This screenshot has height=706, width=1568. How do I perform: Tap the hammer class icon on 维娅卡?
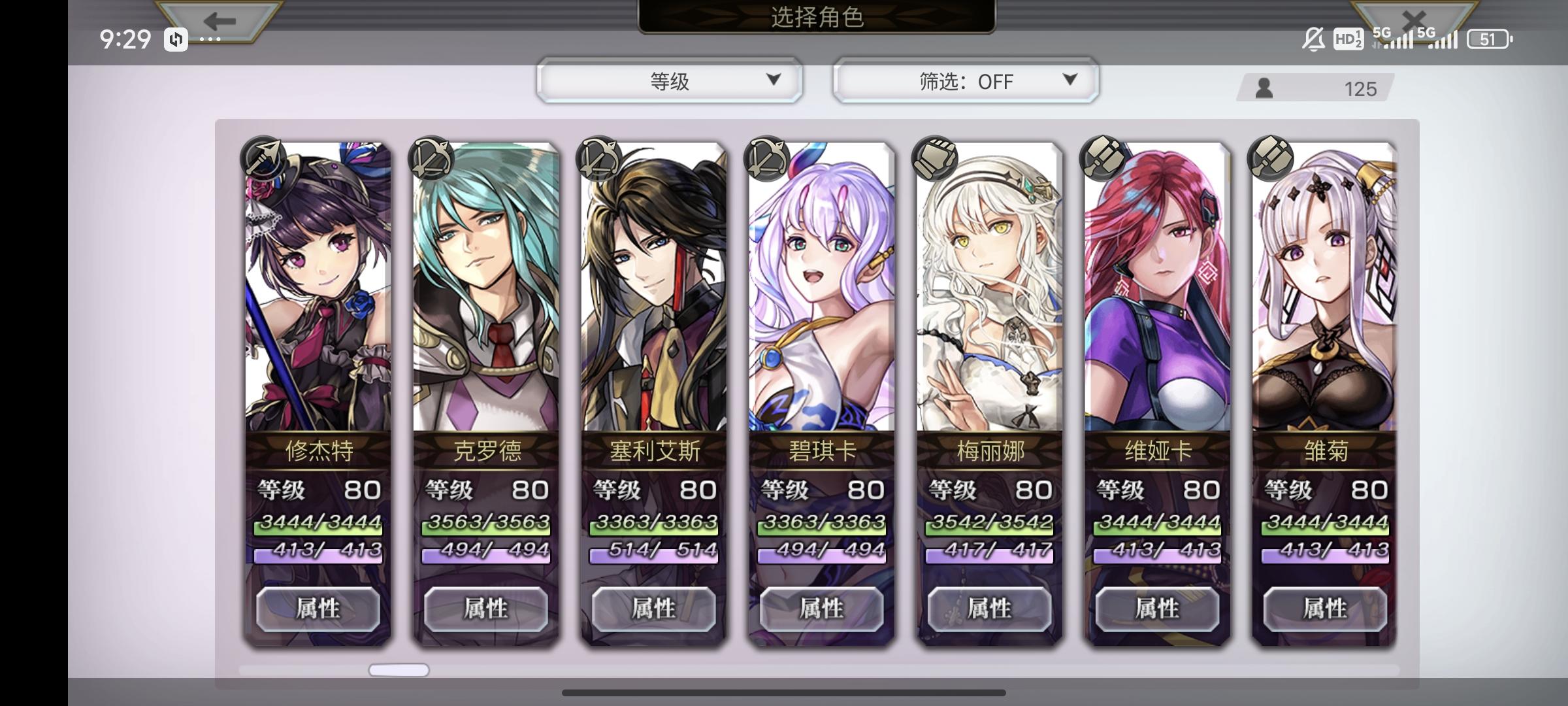(x=1102, y=158)
